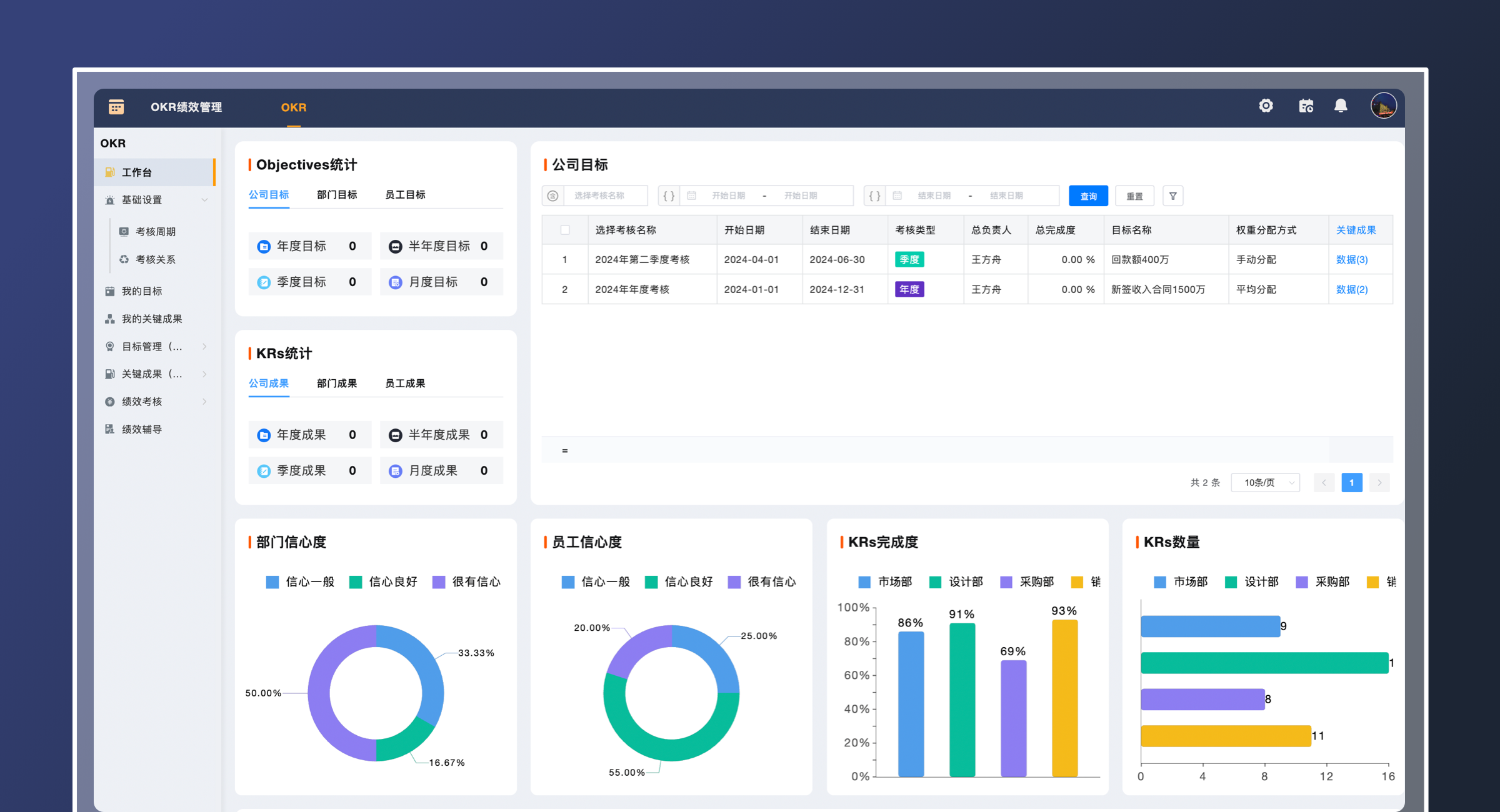Open the filter funnel in 公司目标 panel

pos(1173,196)
